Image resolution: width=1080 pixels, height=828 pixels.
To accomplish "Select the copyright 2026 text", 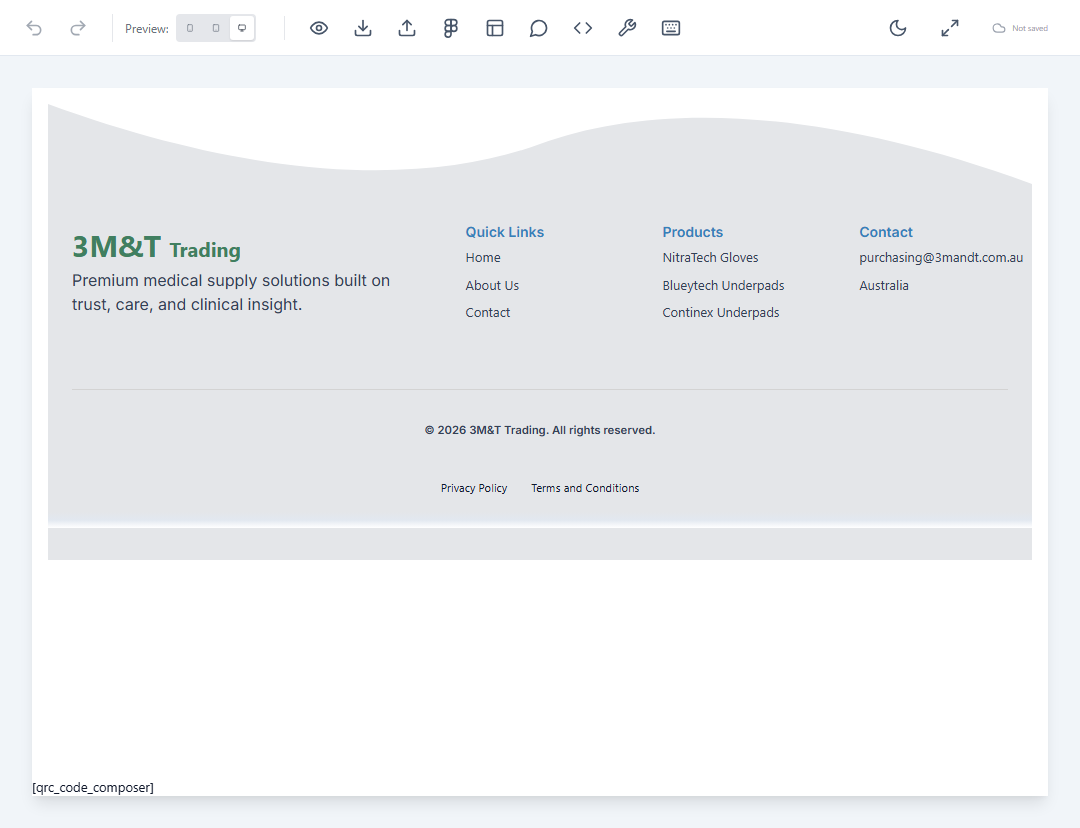I will click(x=540, y=430).
